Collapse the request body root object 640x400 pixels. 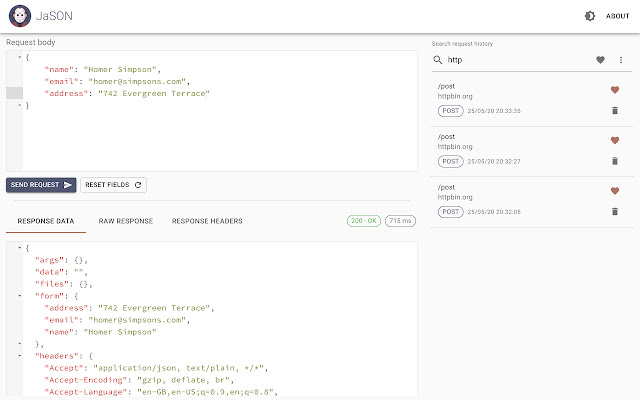point(20,57)
